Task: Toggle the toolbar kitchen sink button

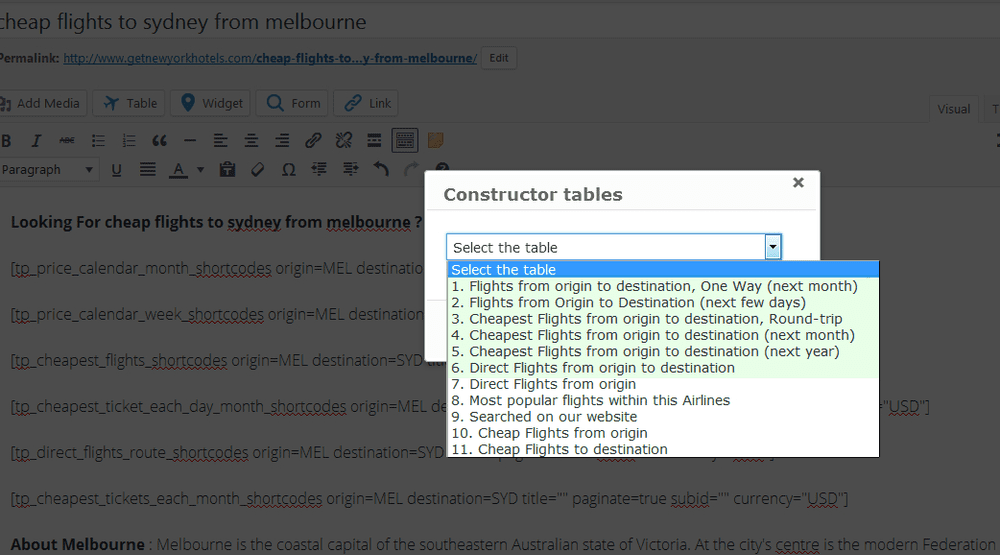Action: click(405, 140)
